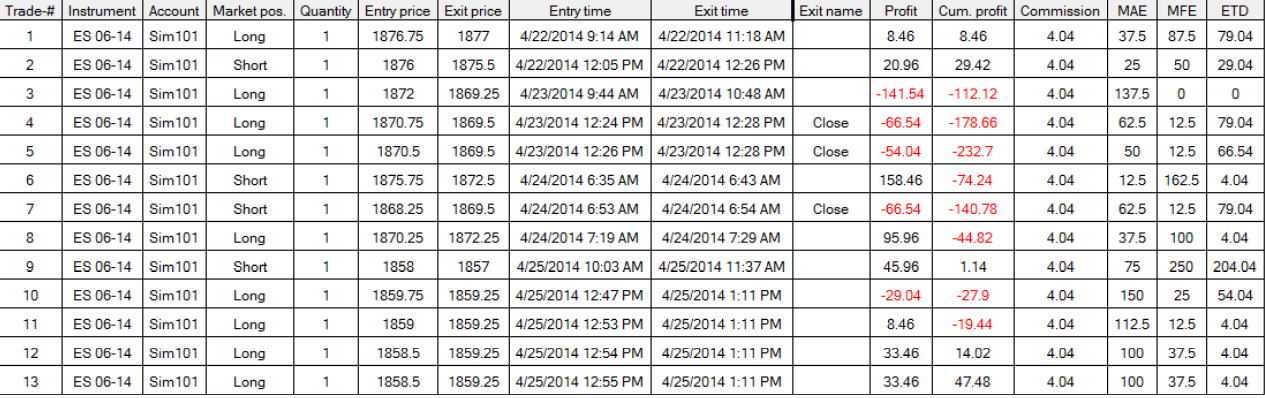The image size is (1265, 398).
Task: Click the Exit price column header
Action: pyautogui.click(x=472, y=11)
